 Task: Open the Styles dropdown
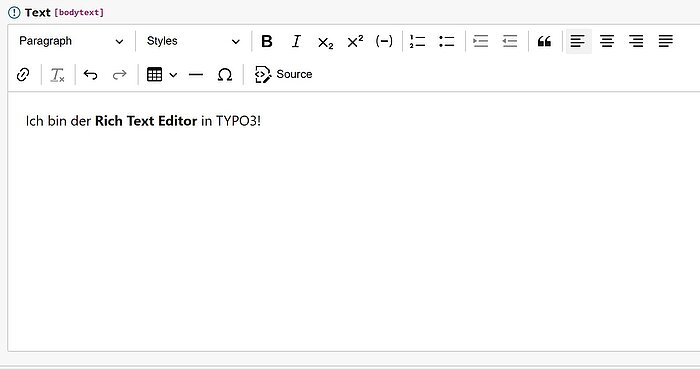[x=193, y=41]
